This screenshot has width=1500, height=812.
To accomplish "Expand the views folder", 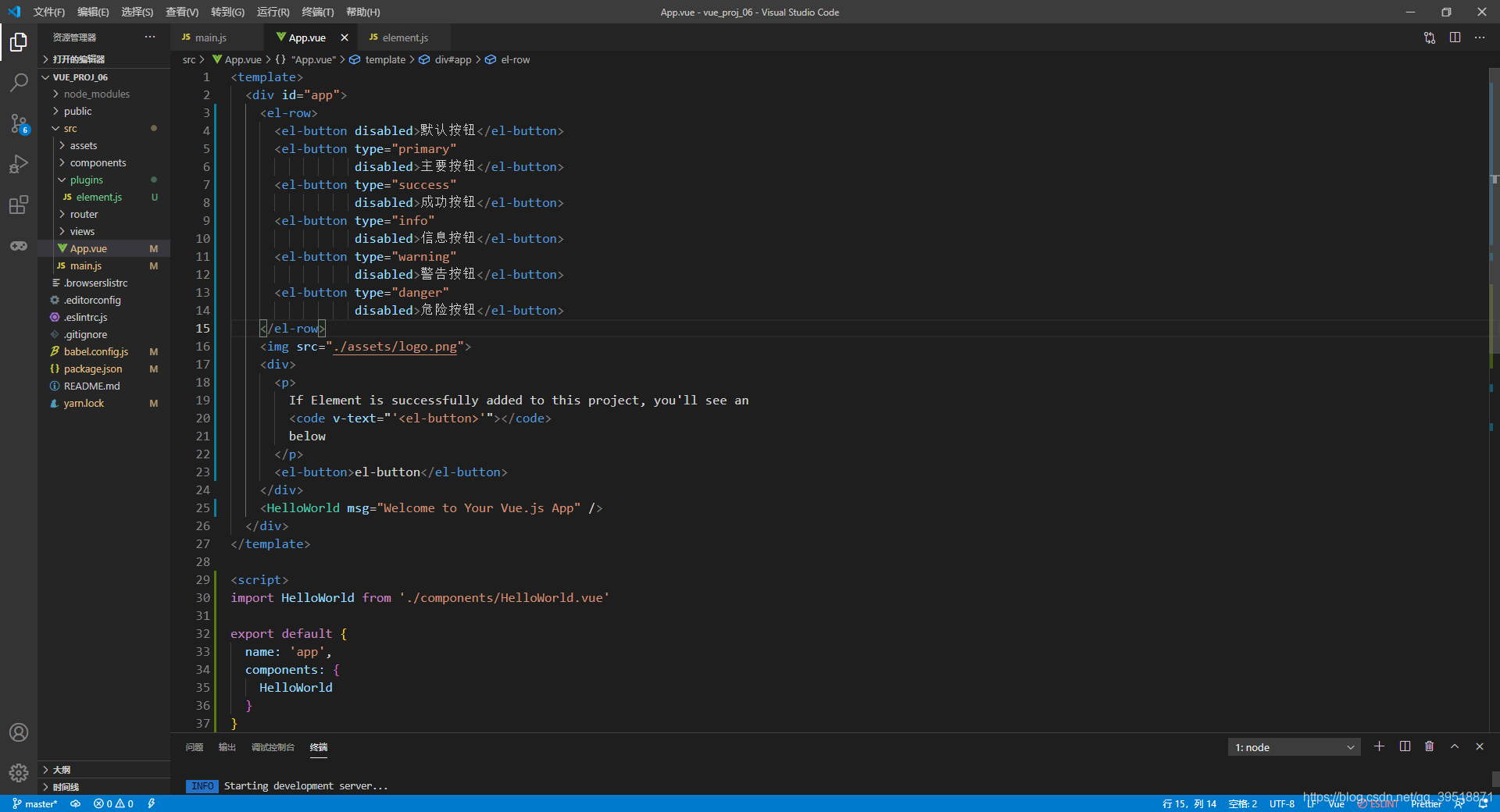I will tap(104, 231).
